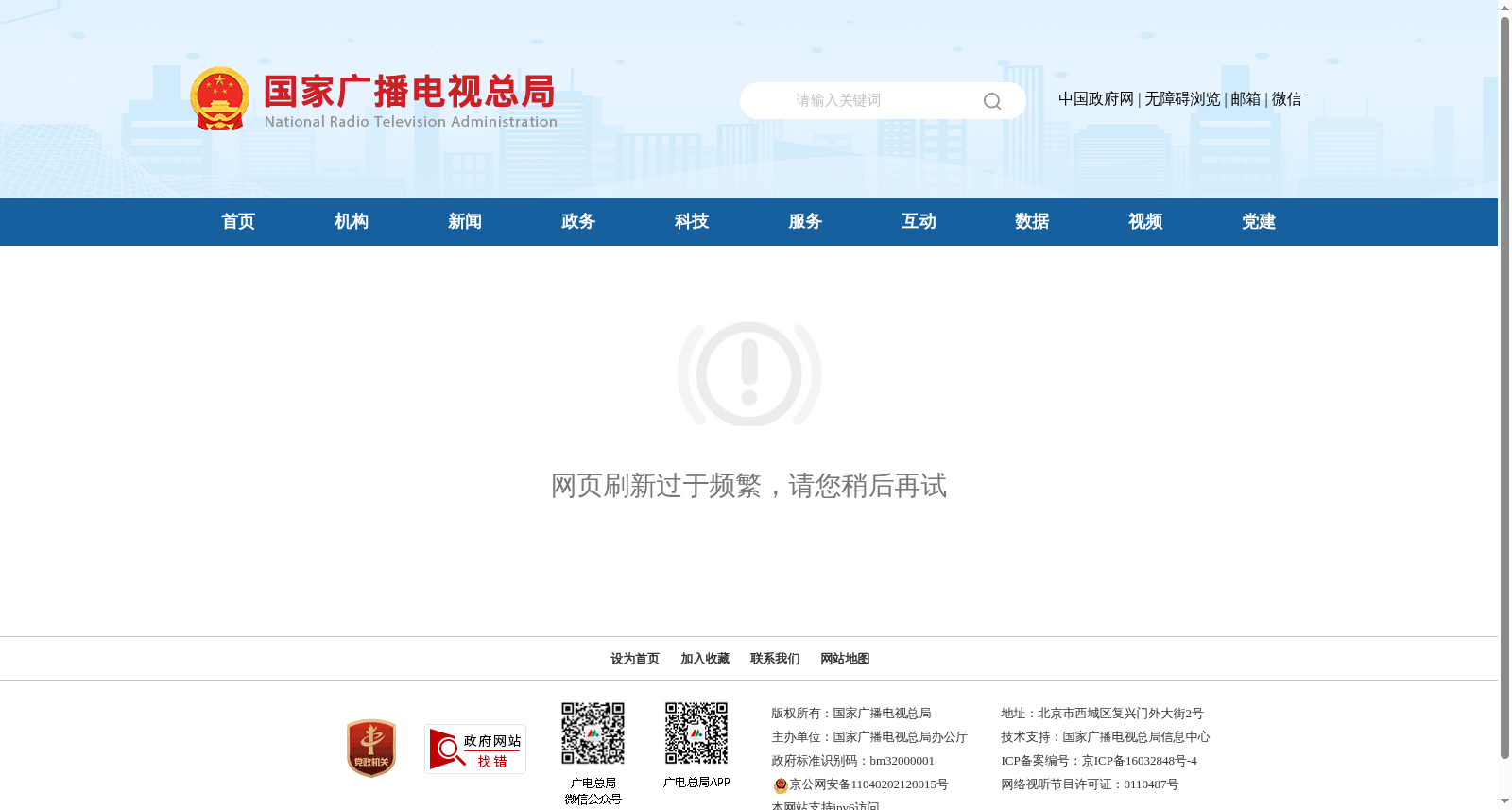
Task: Click the national emblem logo
Action: click(x=220, y=98)
